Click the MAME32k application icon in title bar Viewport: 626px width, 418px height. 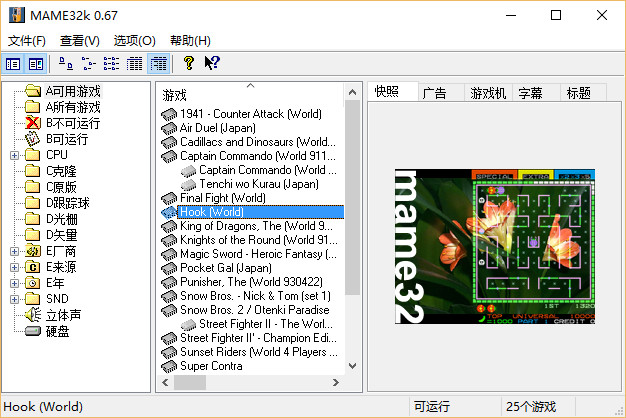click(17, 15)
